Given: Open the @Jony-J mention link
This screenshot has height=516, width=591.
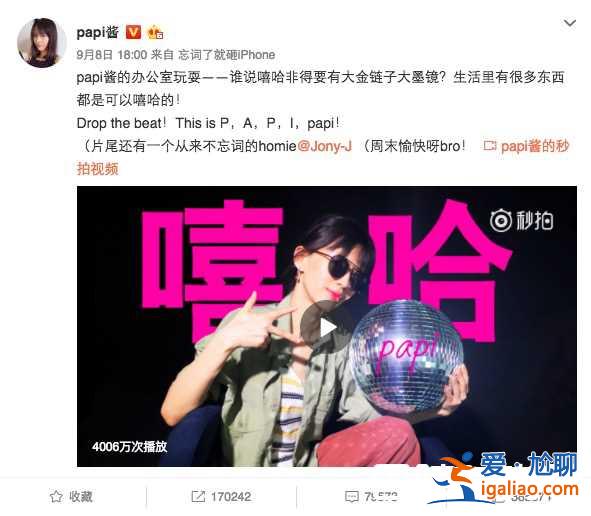Looking at the screenshot, I should pos(325,146).
